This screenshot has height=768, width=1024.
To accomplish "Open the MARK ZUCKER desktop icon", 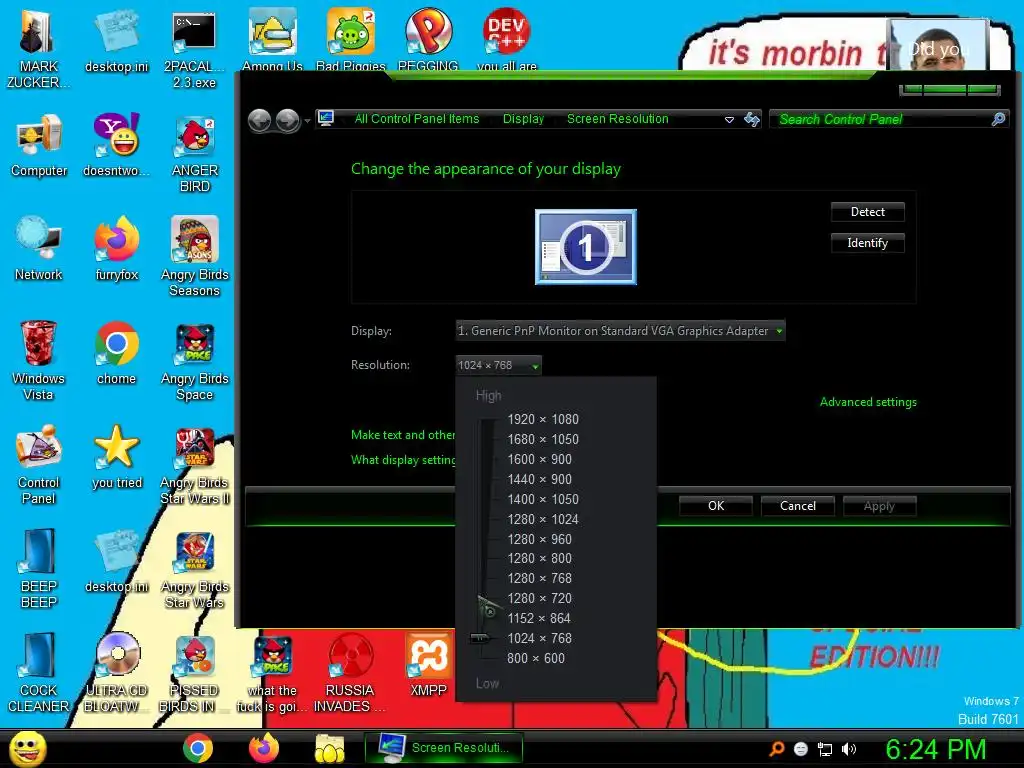I will [38, 49].
